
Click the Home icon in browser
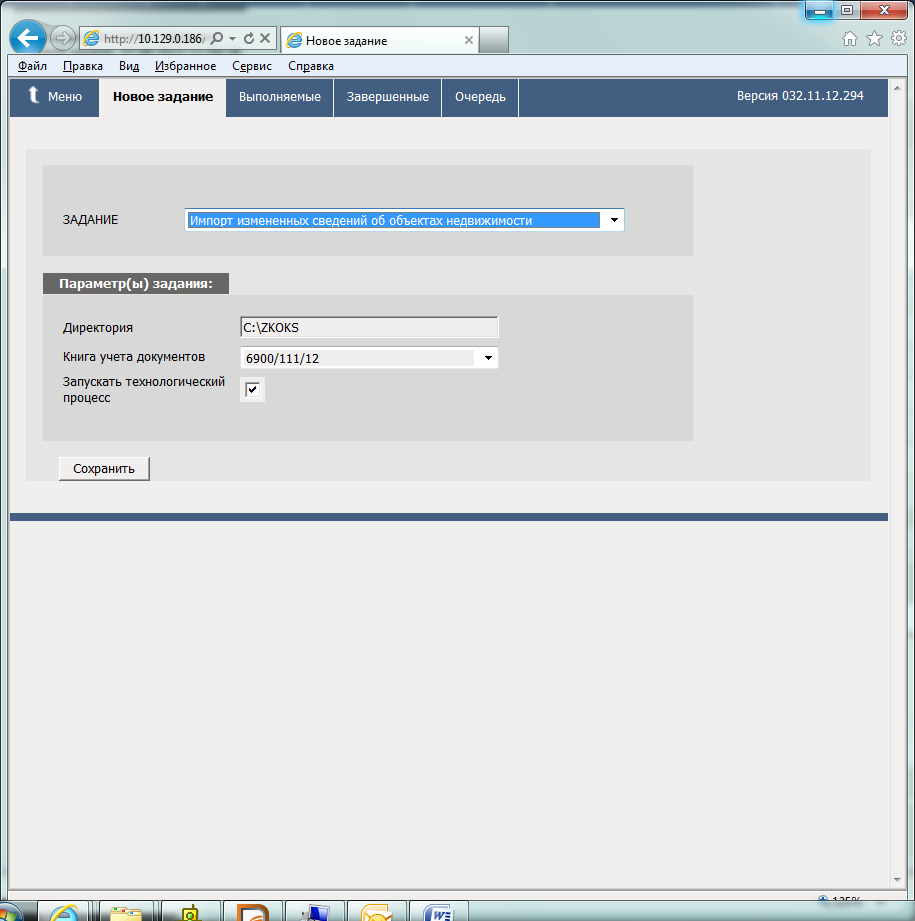[850, 39]
